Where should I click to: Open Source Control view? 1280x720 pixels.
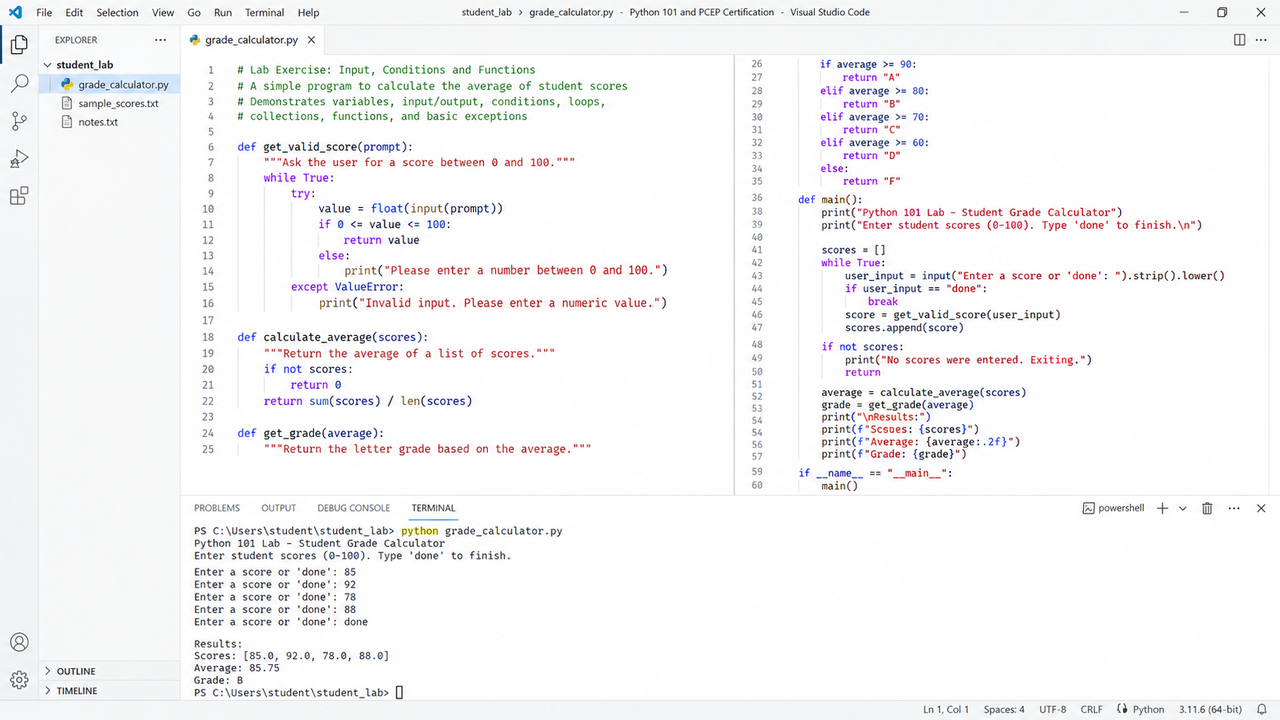point(19,121)
